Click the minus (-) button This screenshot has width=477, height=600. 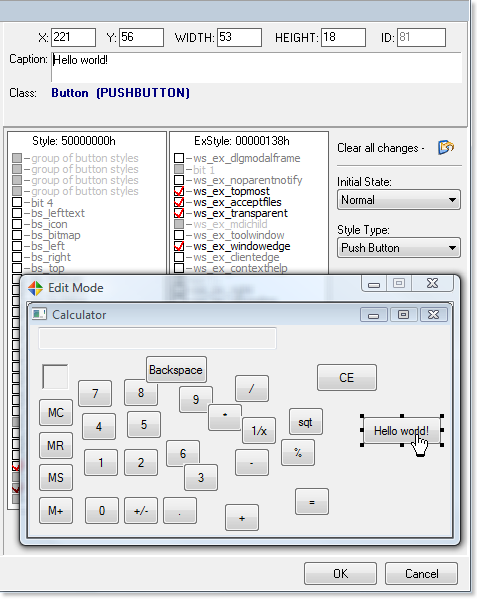(x=252, y=463)
